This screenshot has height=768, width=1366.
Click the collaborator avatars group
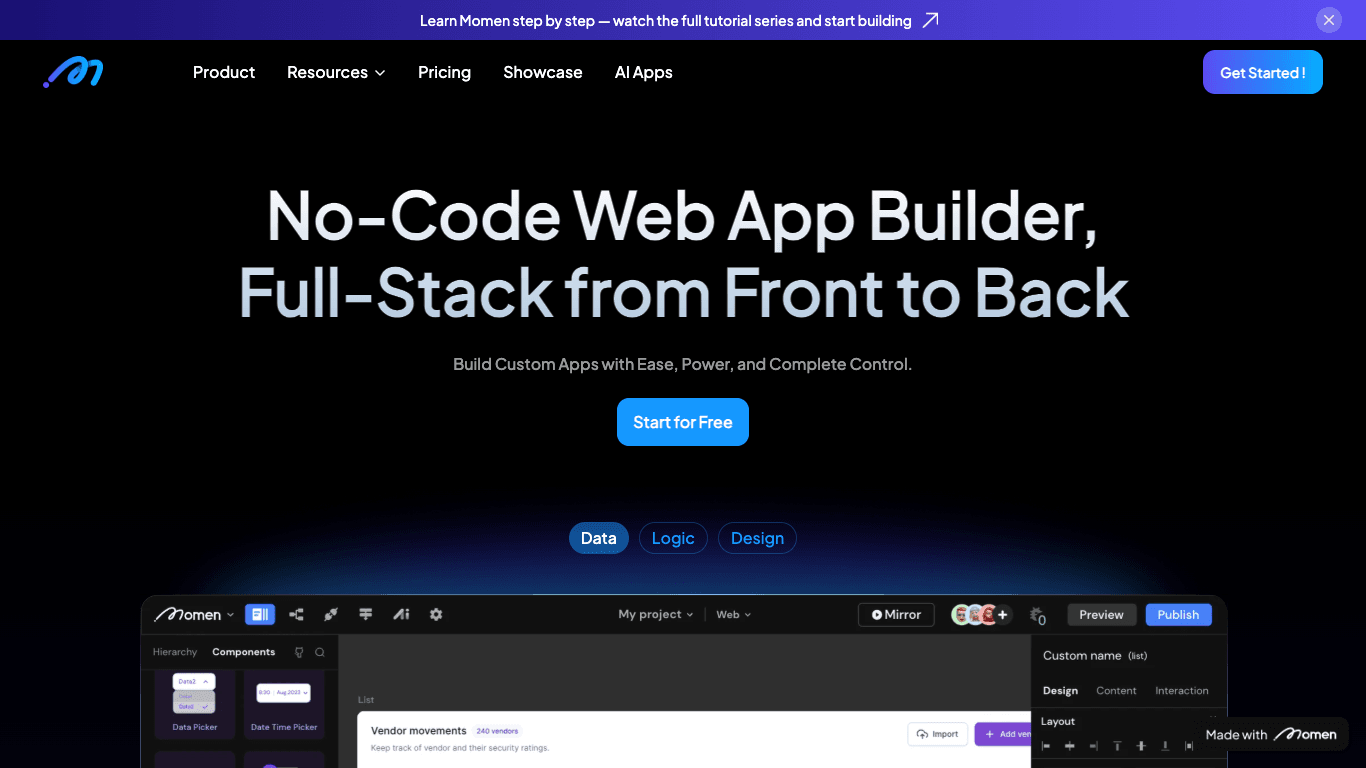coord(973,615)
